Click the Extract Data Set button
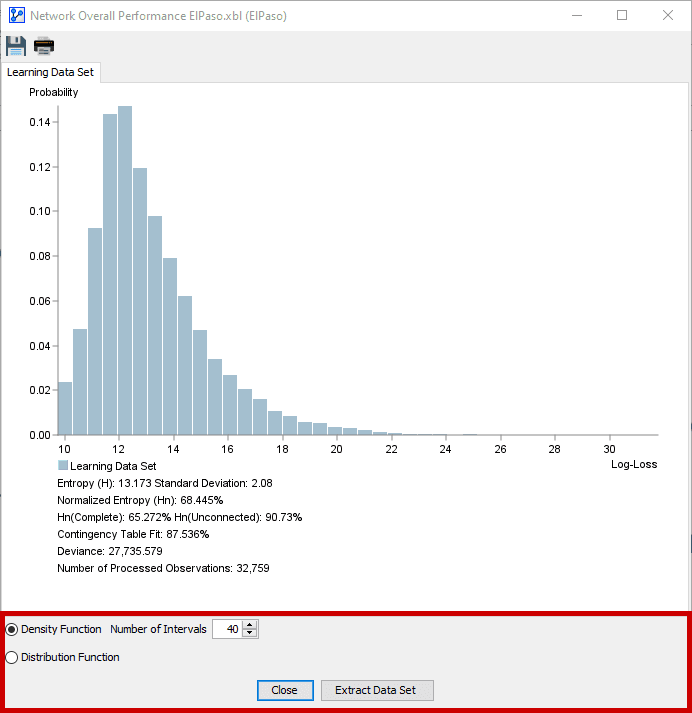Image resolution: width=692 pixels, height=713 pixels. click(377, 690)
